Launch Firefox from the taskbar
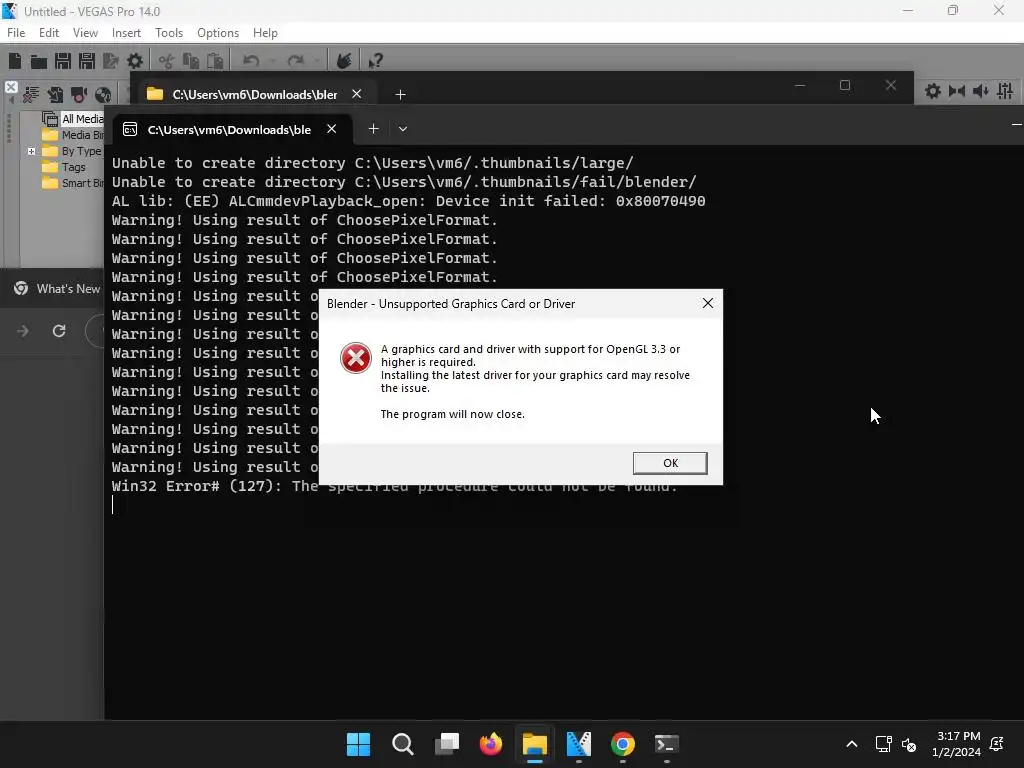1024x768 pixels. (x=490, y=744)
